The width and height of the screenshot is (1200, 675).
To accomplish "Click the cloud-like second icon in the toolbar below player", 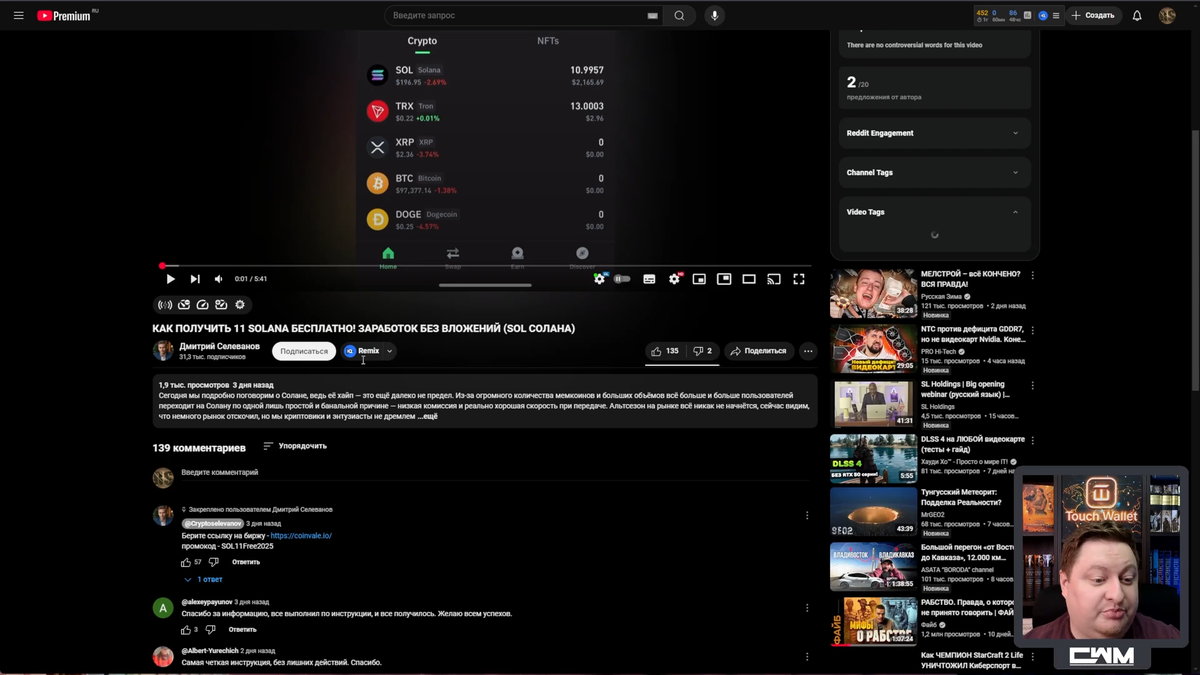I will 184,305.
